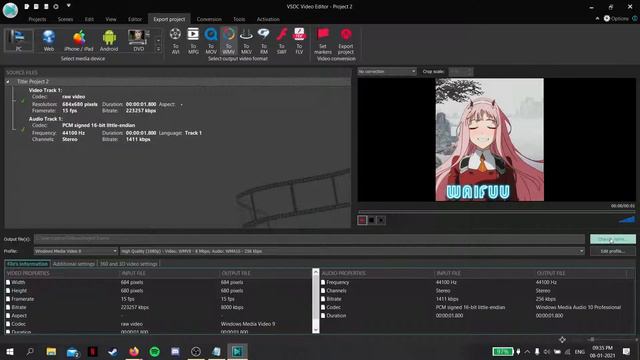Click the WAIFUU preview image
The width and height of the screenshot is (640, 360).
(x=489, y=140)
